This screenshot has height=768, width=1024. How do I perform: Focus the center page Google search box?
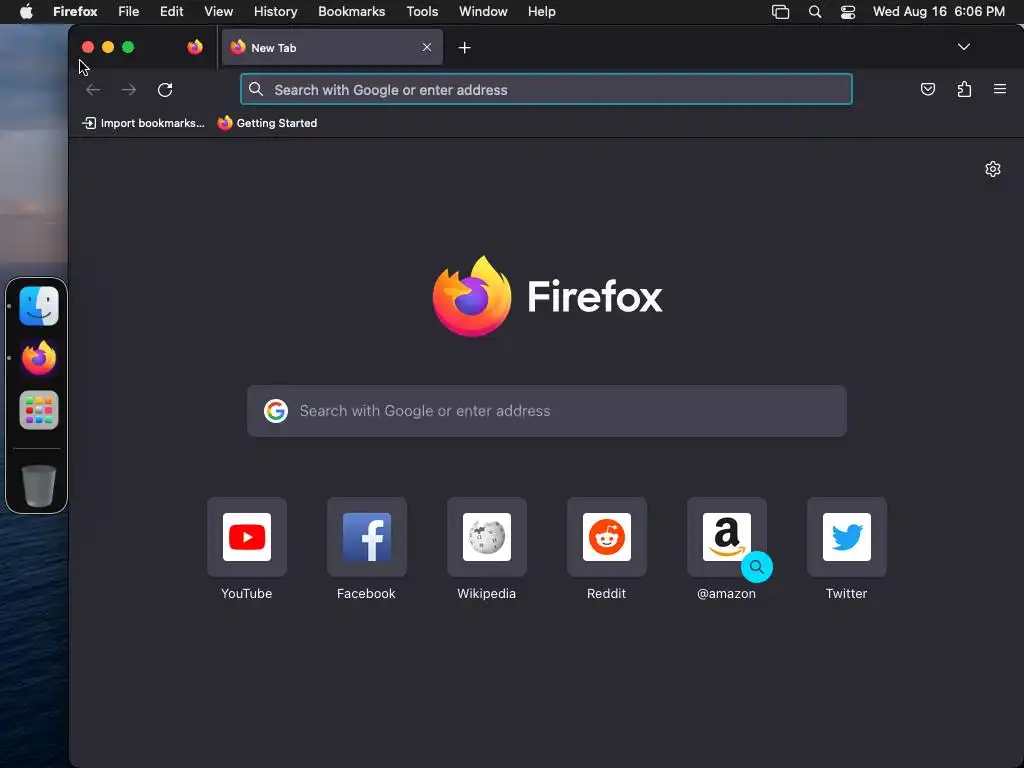pyautogui.click(x=547, y=411)
